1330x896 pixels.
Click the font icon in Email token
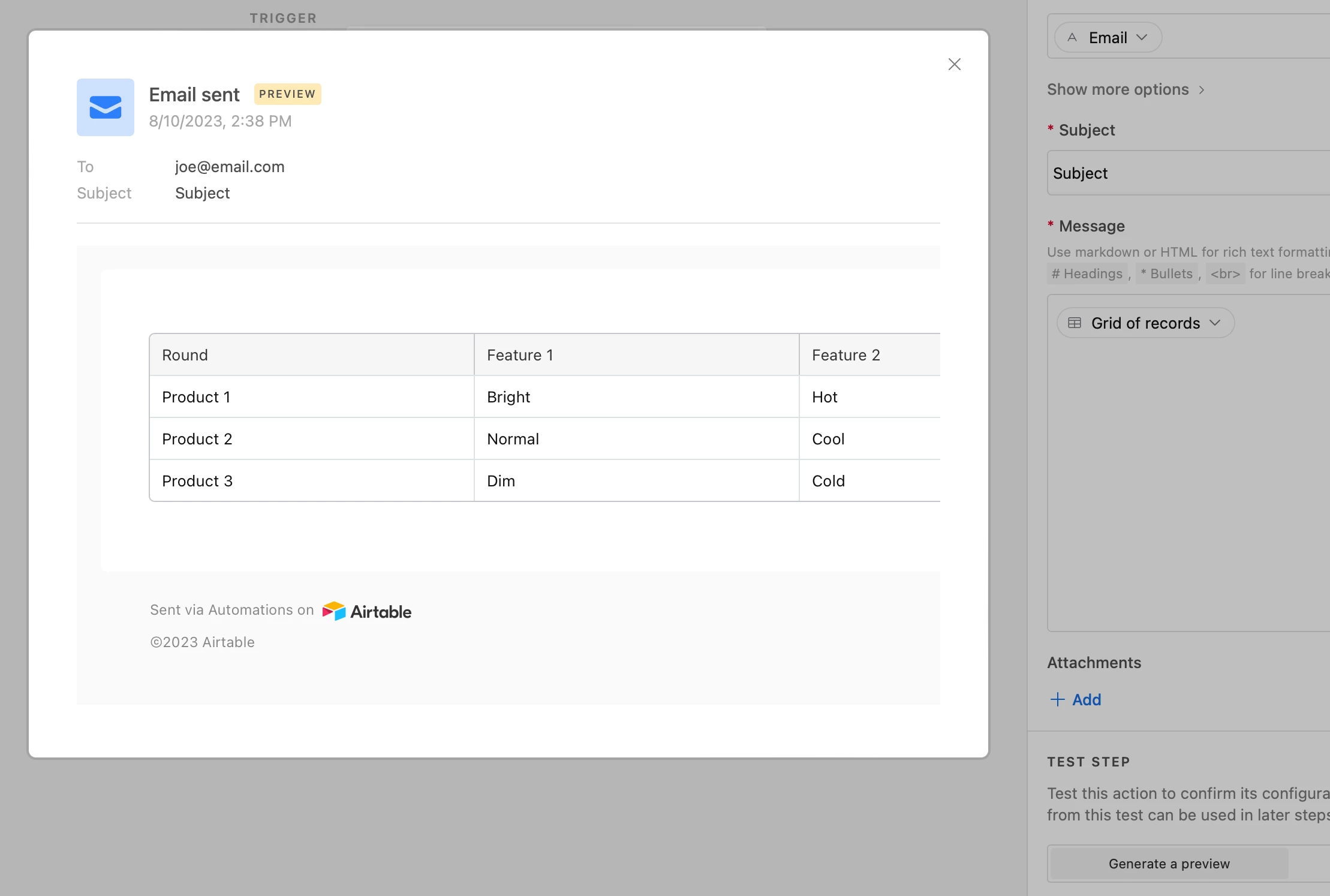point(1072,38)
